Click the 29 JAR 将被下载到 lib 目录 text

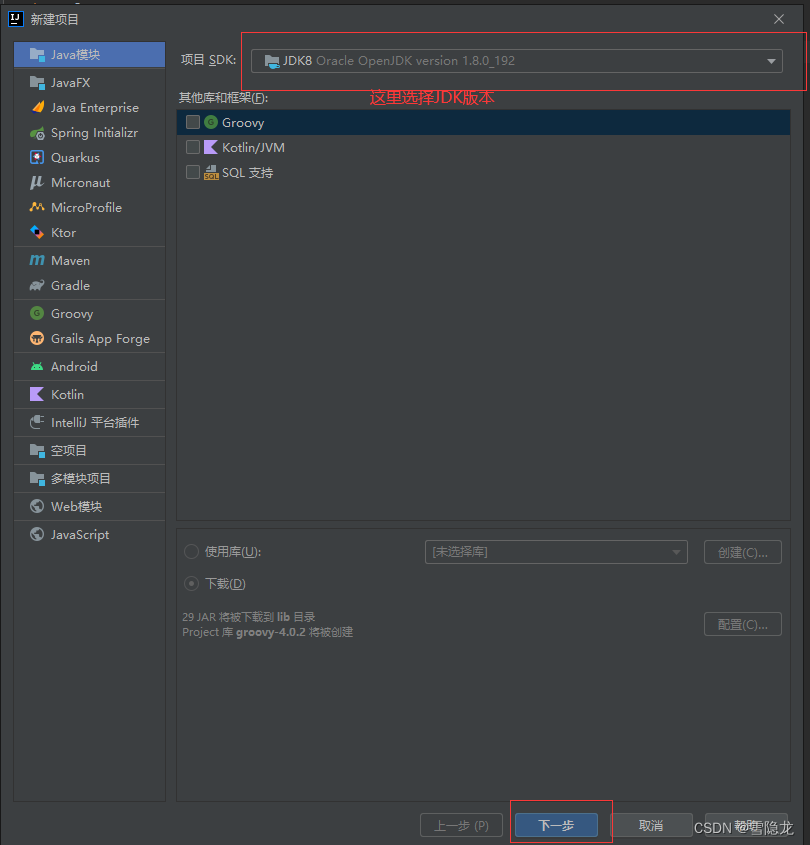248,617
